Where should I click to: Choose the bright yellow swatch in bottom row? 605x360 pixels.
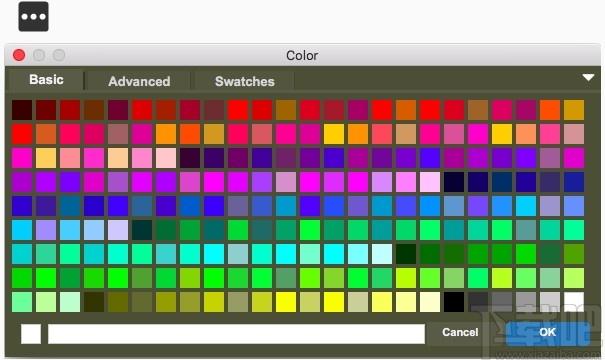[286, 302]
